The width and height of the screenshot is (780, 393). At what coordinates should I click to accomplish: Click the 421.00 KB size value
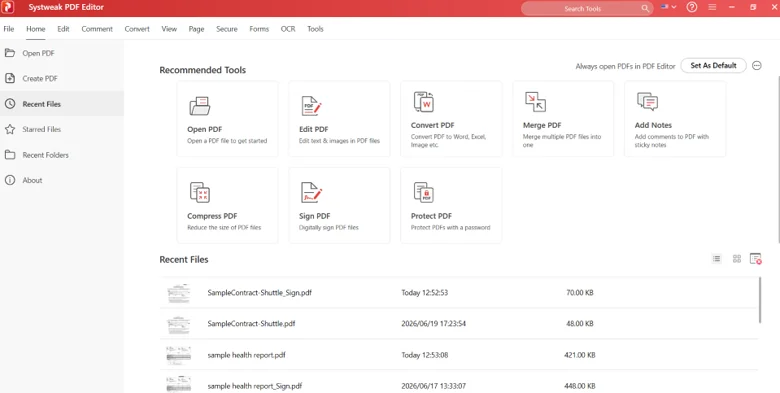click(580, 355)
